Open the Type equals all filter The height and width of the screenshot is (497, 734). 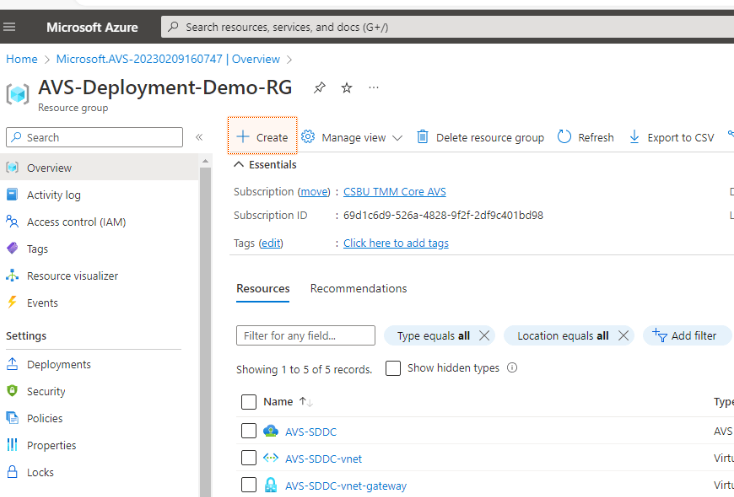point(433,336)
